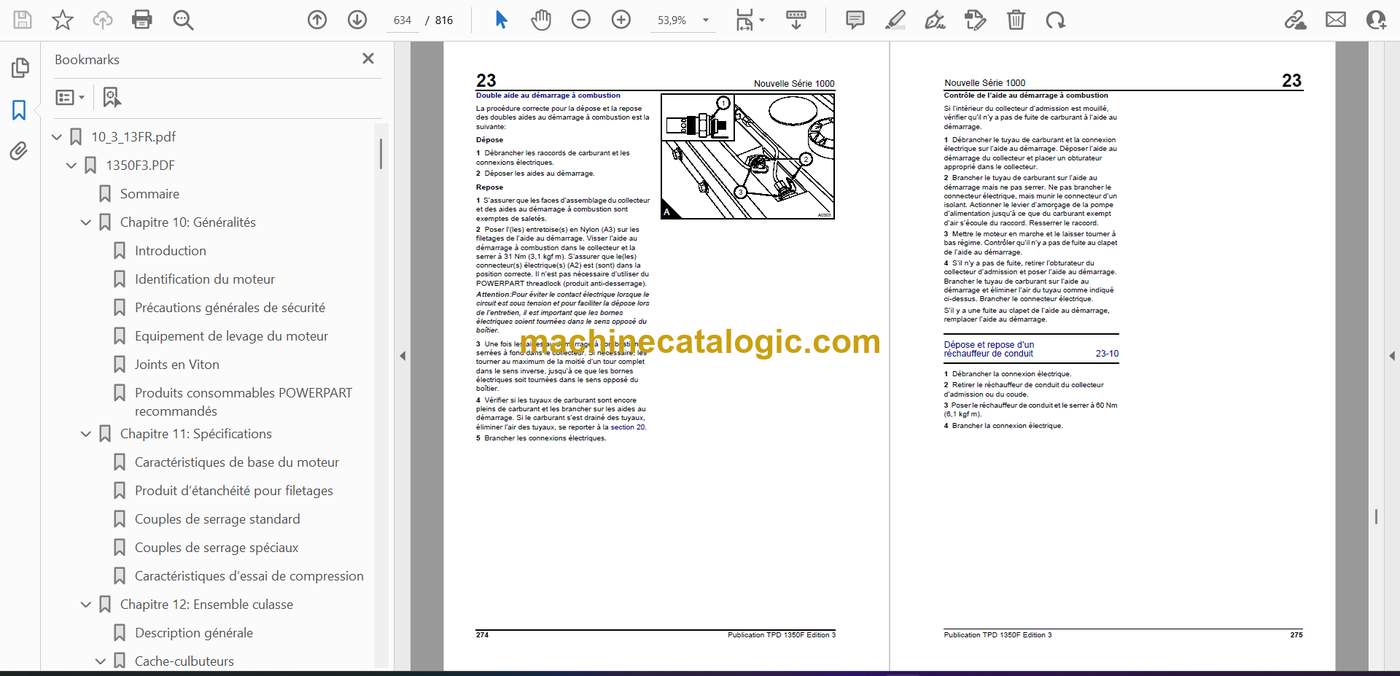This screenshot has height=676, width=1400.
Task: Collapse the Chapitre 10: Généralités bookmark
Action: pos(86,222)
